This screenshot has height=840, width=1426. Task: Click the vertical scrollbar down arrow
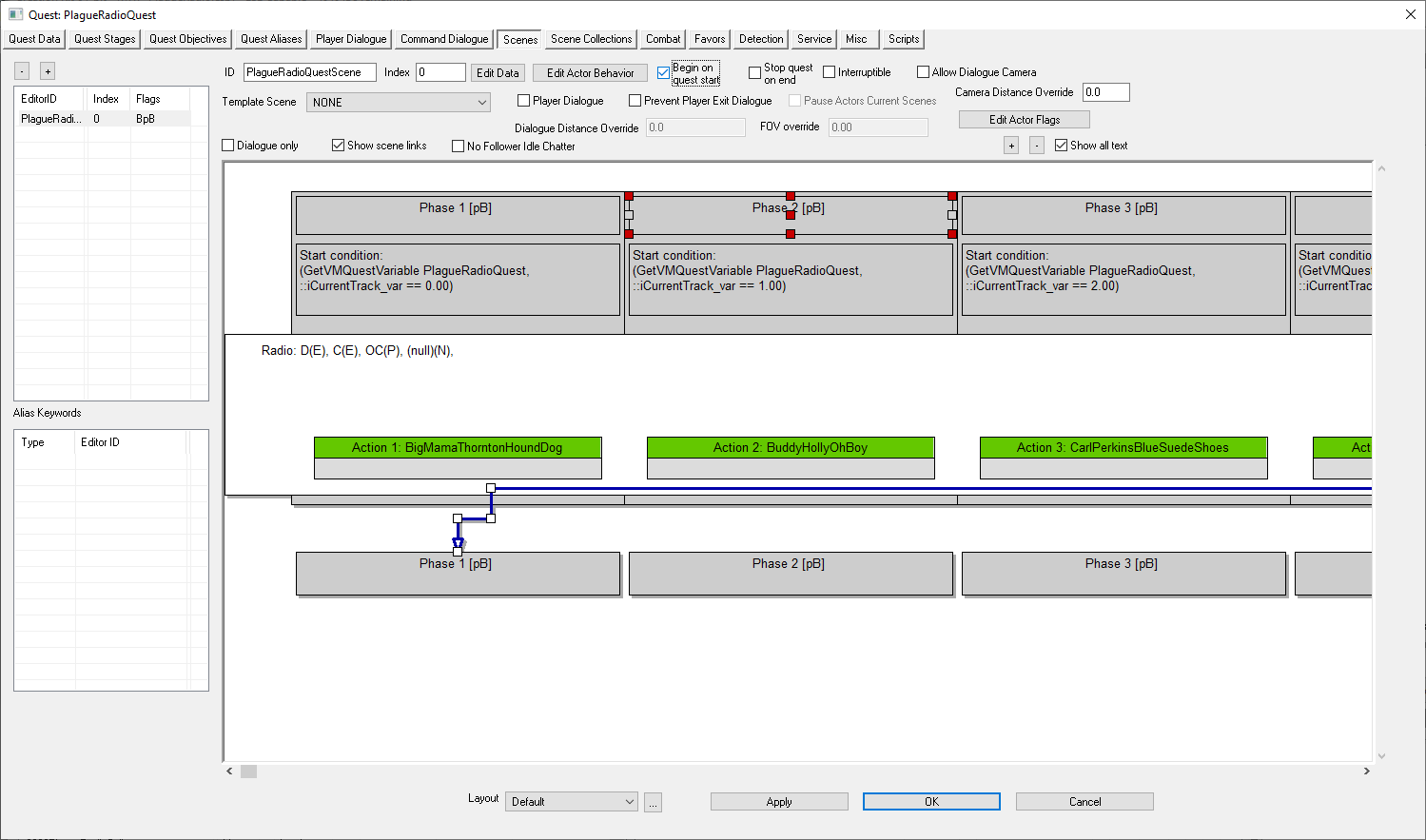click(x=1381, y=756)
